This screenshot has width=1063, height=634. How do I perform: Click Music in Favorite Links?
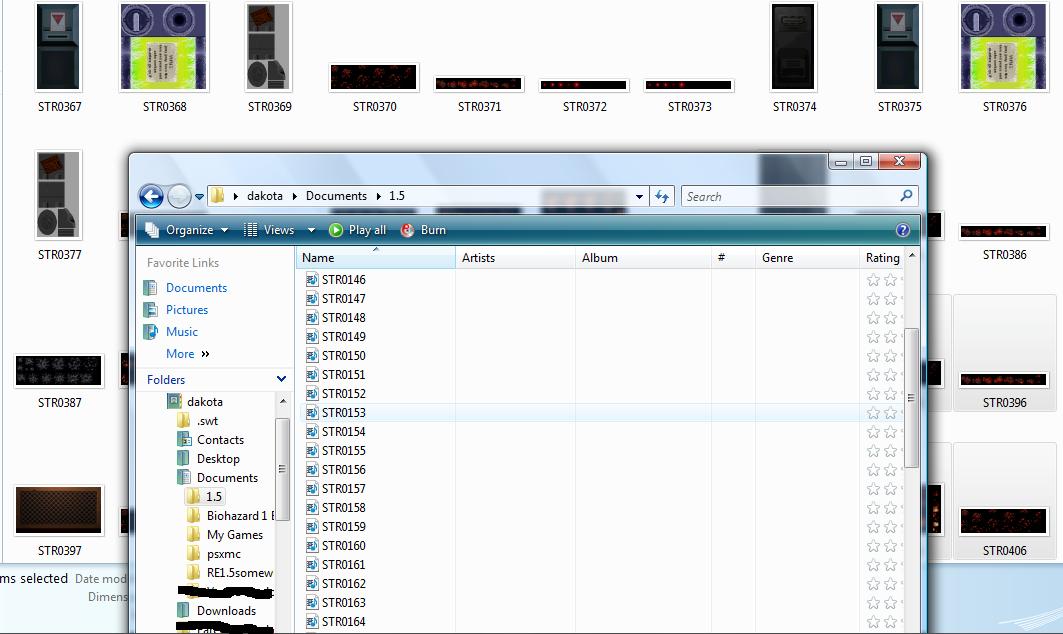182,332
